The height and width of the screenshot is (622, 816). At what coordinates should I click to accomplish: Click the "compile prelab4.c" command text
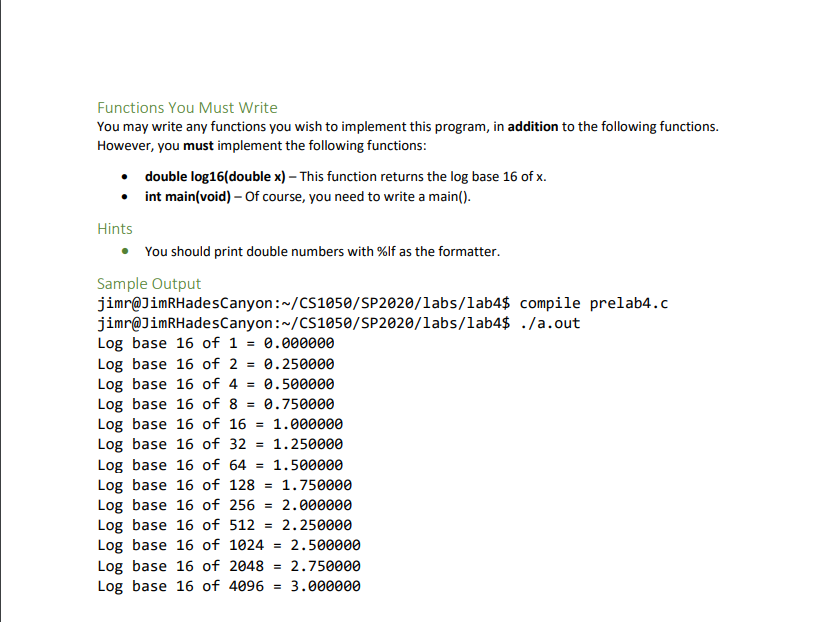click(597, 302)
